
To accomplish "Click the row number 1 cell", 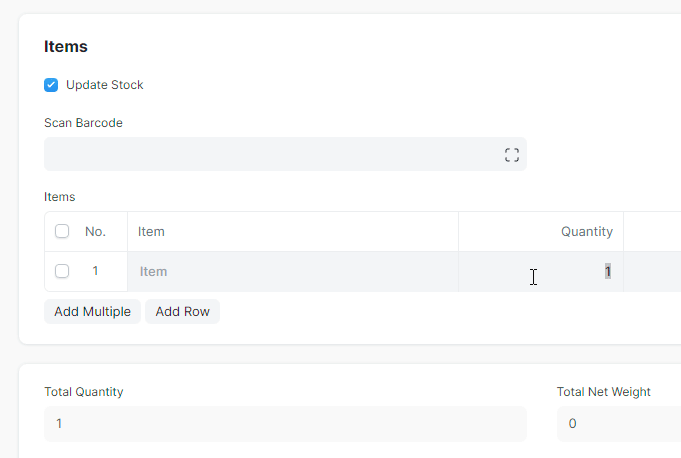I will point(95,271).
